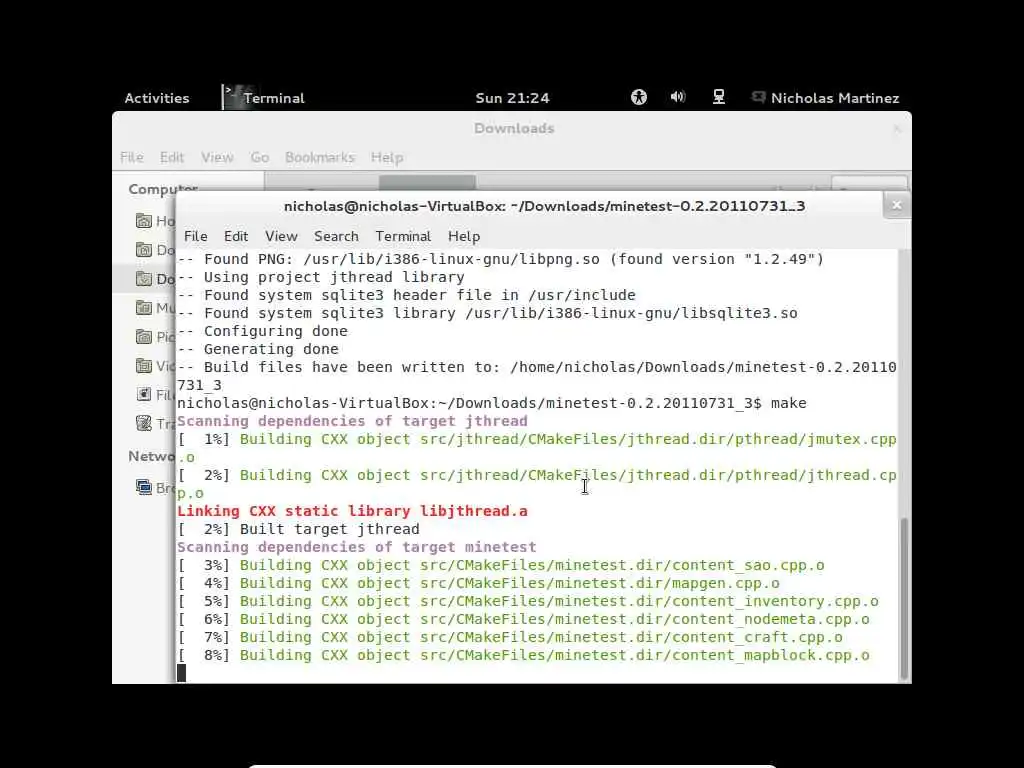Image resolution: width=1024 pixels, height=768 pixels.
Task: Click the terminal title bar text
Action: tap(544, 206)
